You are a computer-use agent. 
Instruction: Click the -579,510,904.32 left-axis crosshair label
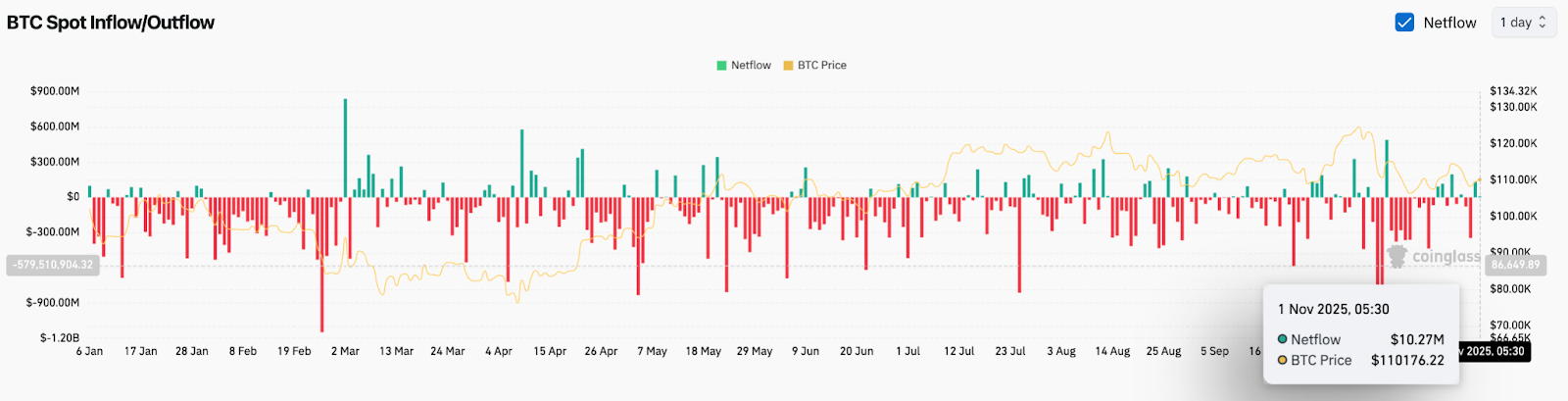(x=53, y=265)
